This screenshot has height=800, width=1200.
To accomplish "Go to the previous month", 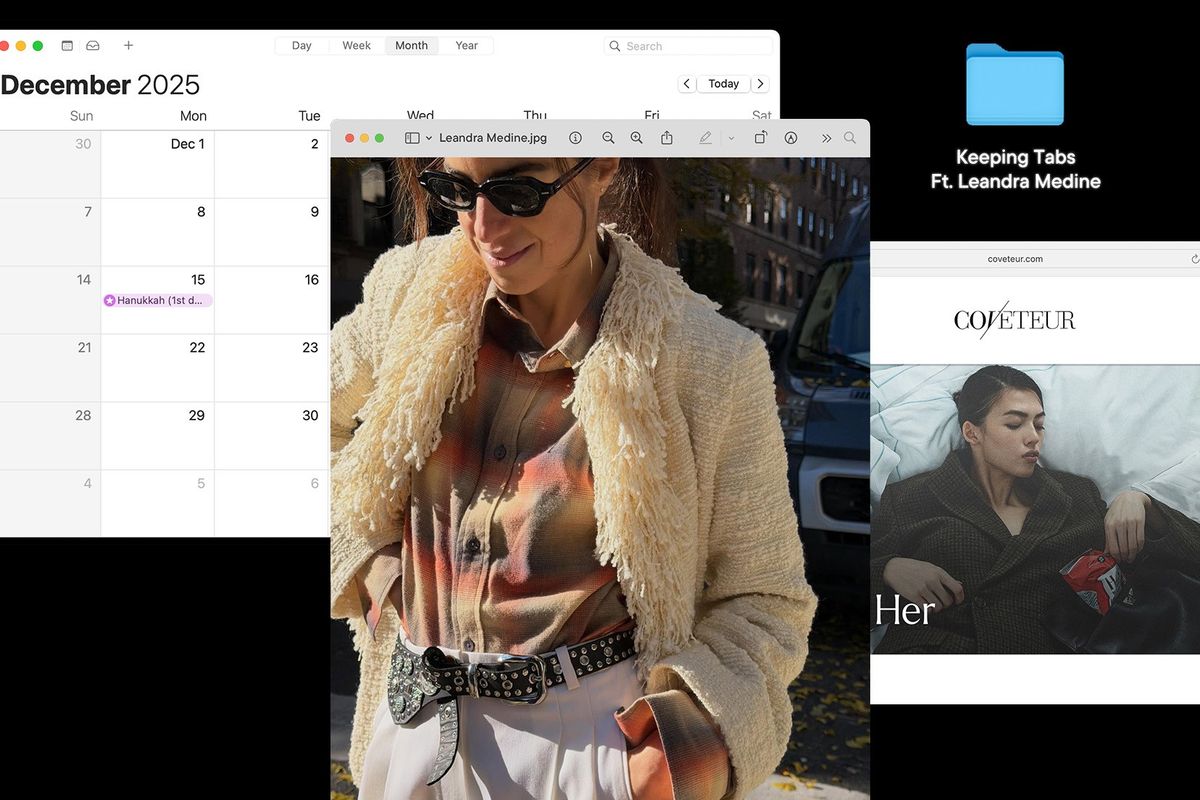I will [x=687, y=83].
